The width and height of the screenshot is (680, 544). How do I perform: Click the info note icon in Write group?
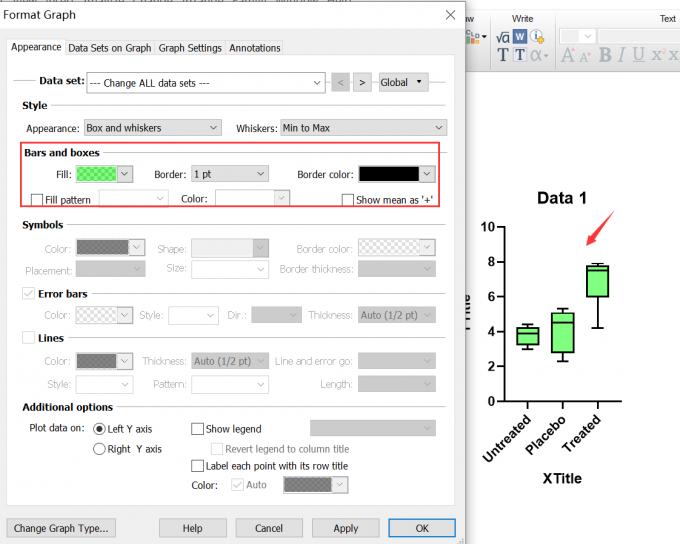(537, 36)
